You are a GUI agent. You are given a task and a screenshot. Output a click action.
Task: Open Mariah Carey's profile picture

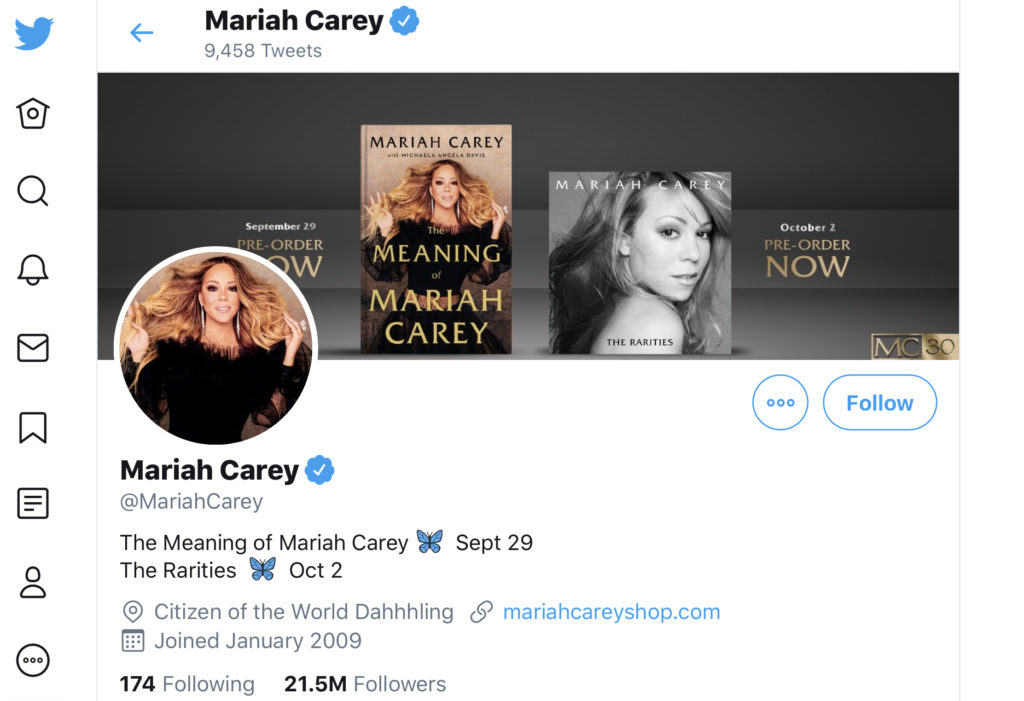pyautogui.click(x=216, y=347)
